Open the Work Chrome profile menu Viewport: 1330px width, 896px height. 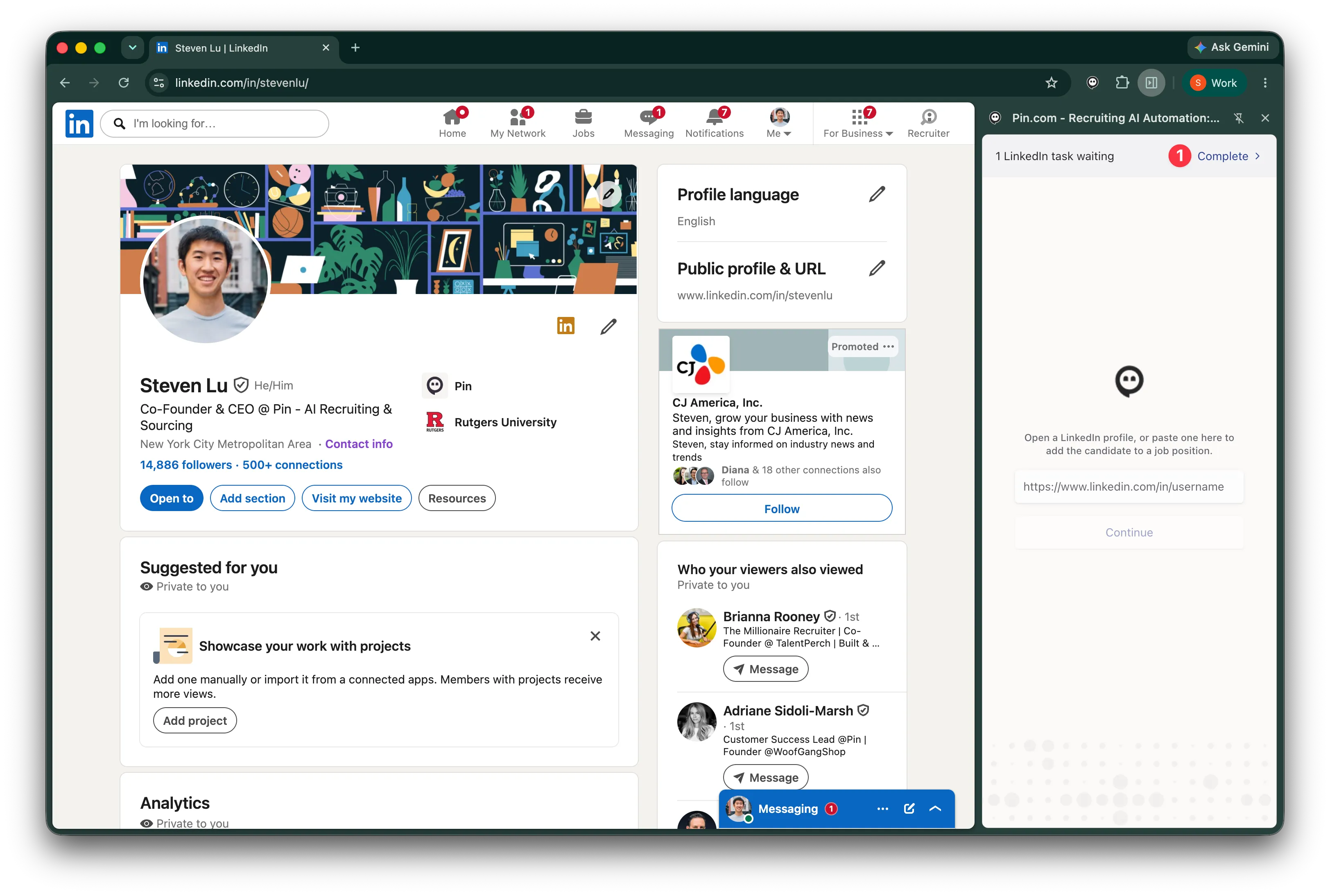1213,83
